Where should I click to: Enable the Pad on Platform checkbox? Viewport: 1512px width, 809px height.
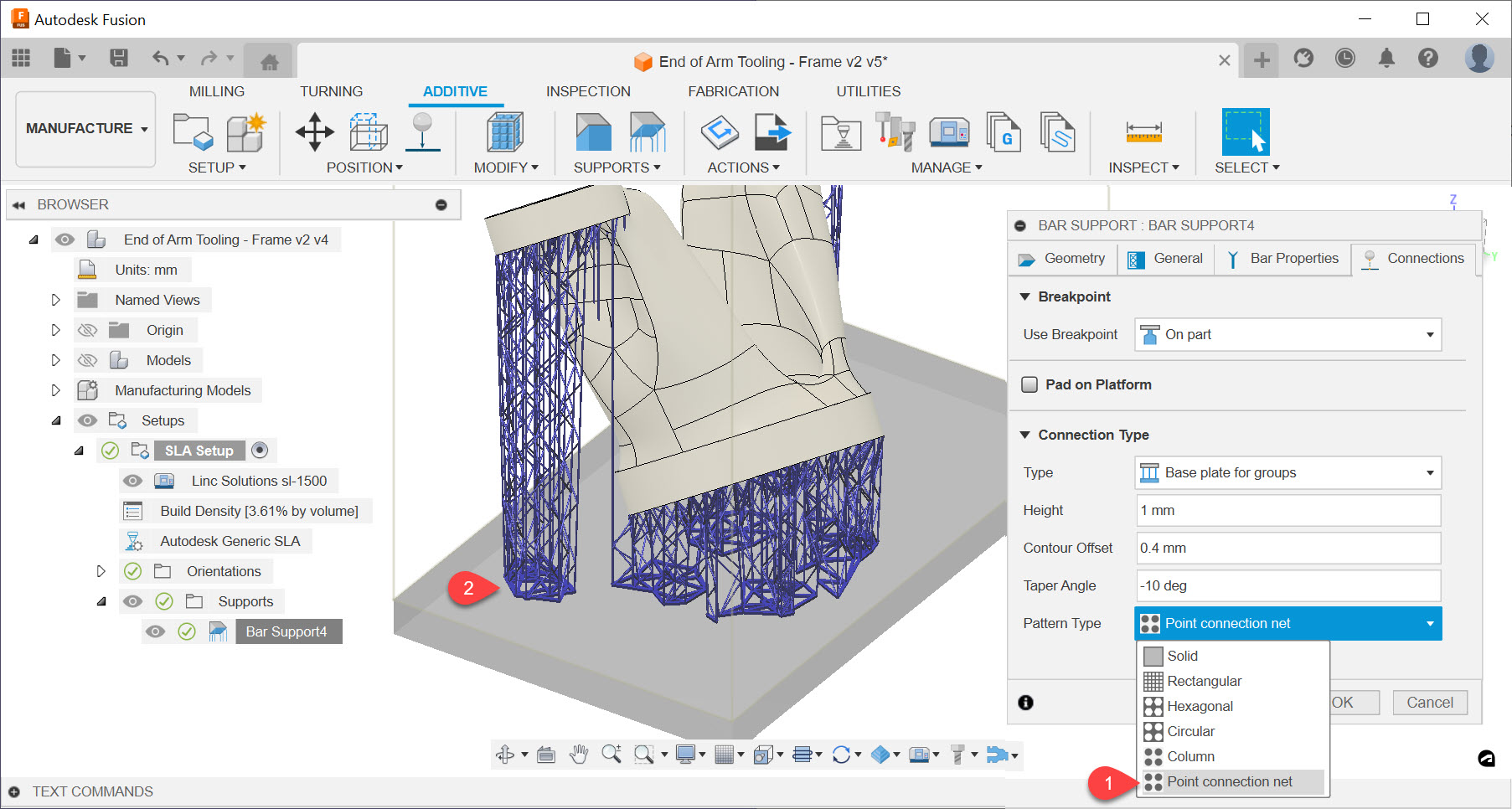pyautogui.click(x=1030, y=384)
